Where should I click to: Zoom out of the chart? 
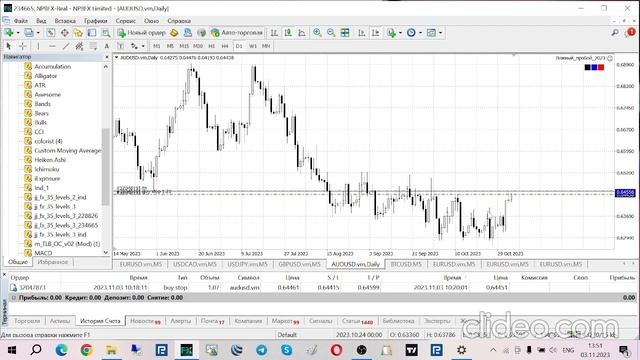click(331, 33)
